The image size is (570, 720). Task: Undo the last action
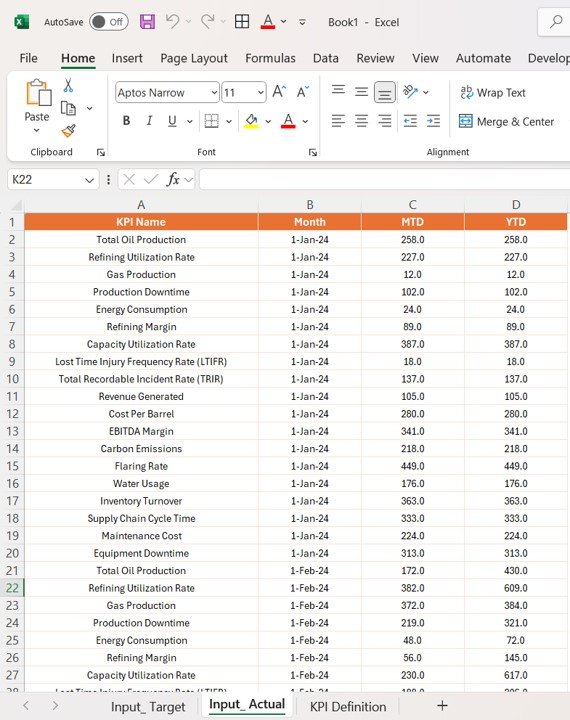point(173,22)
